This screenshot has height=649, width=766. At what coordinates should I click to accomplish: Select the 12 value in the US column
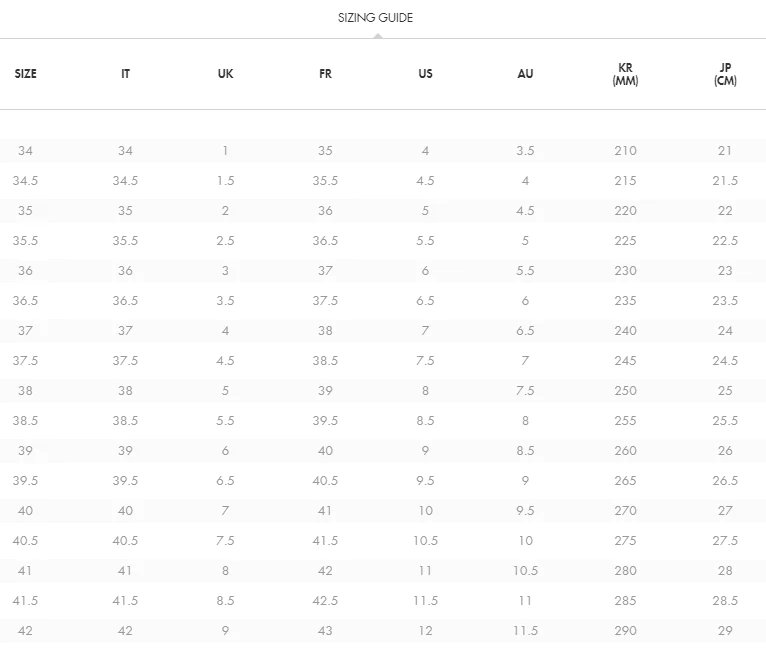pyautogui.click(x=425, y=631)
